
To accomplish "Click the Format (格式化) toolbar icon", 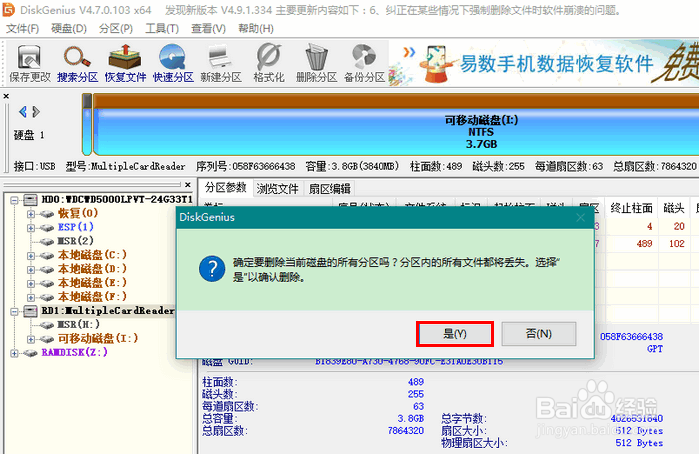I will (x=269, y=63).
